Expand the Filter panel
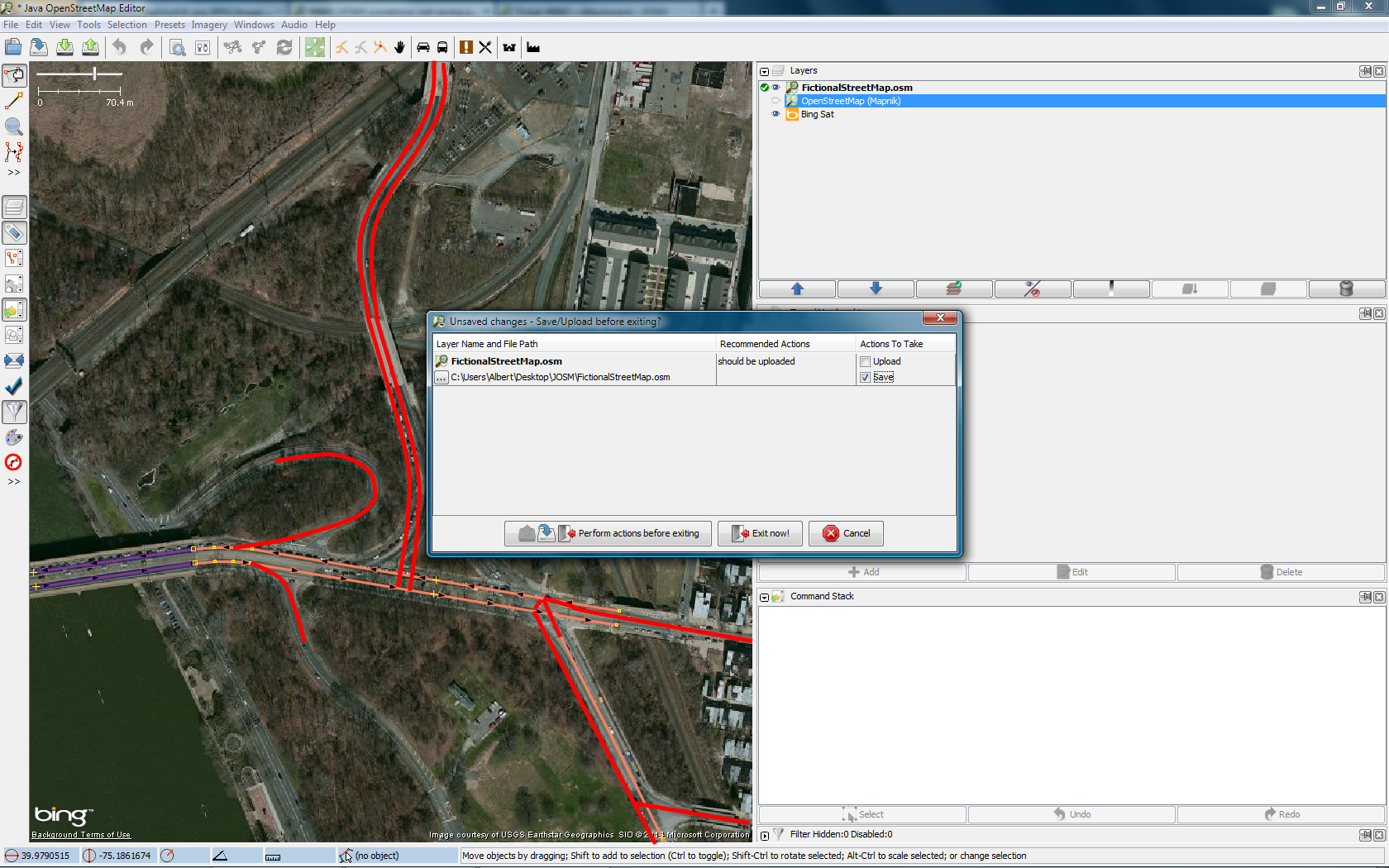Screen dimensions: 1389x868 coord(765,835)
